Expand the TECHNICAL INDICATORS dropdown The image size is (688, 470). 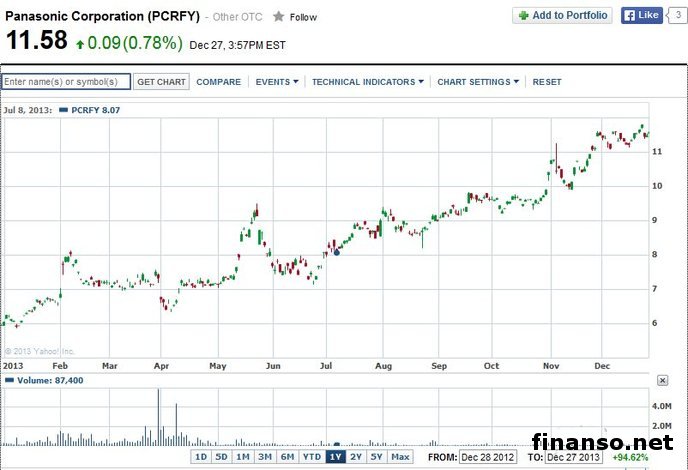point(367,82)
